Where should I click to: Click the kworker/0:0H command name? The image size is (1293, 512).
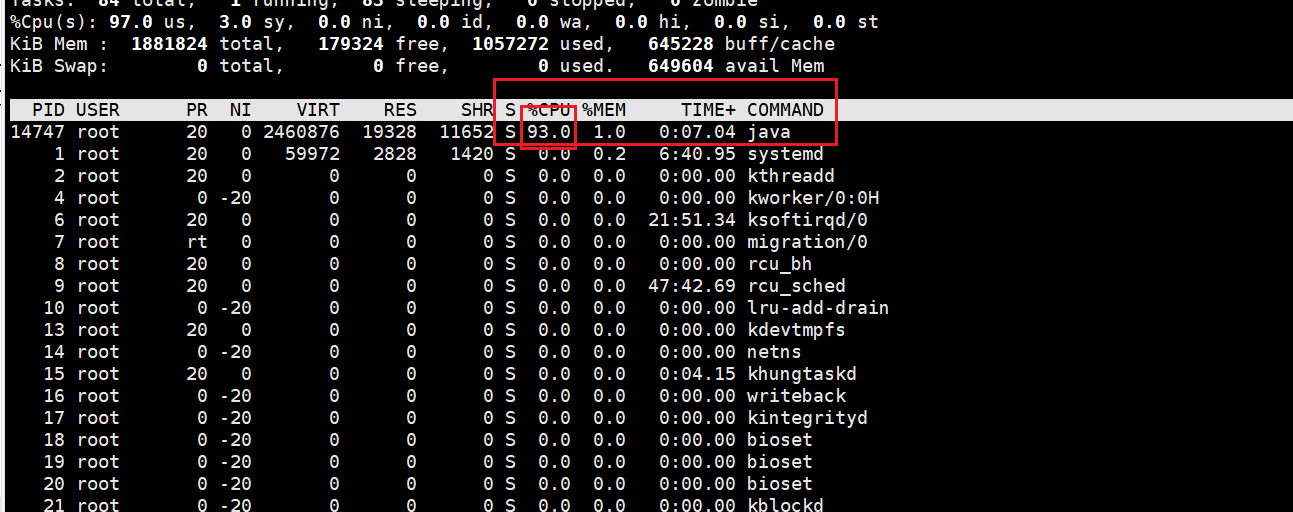pyautogui.click(x=813, y=198)
